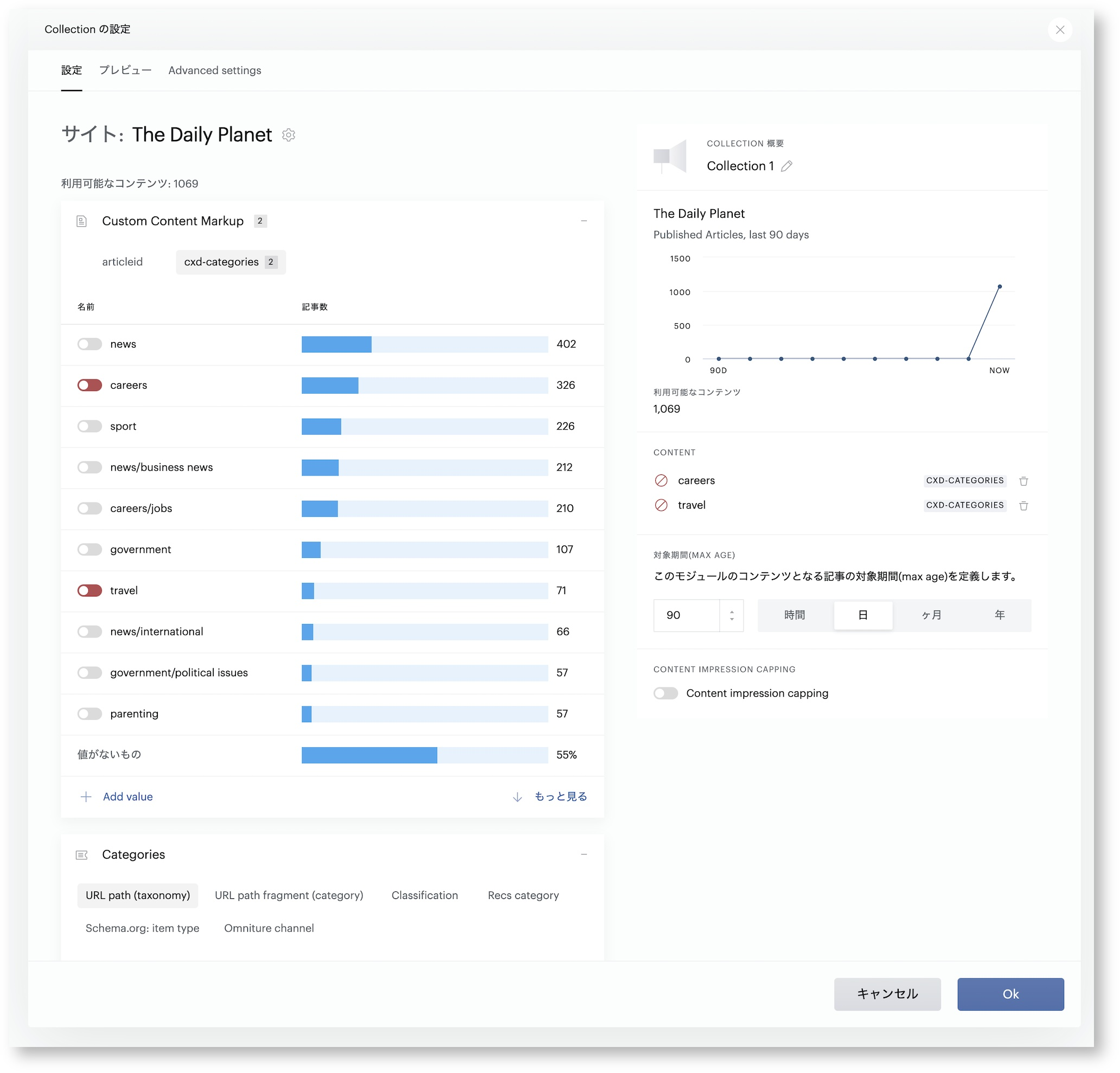The image size is (1120, 1073).
Task: Click the max age stepper arrows
Action: pos(732,615)
